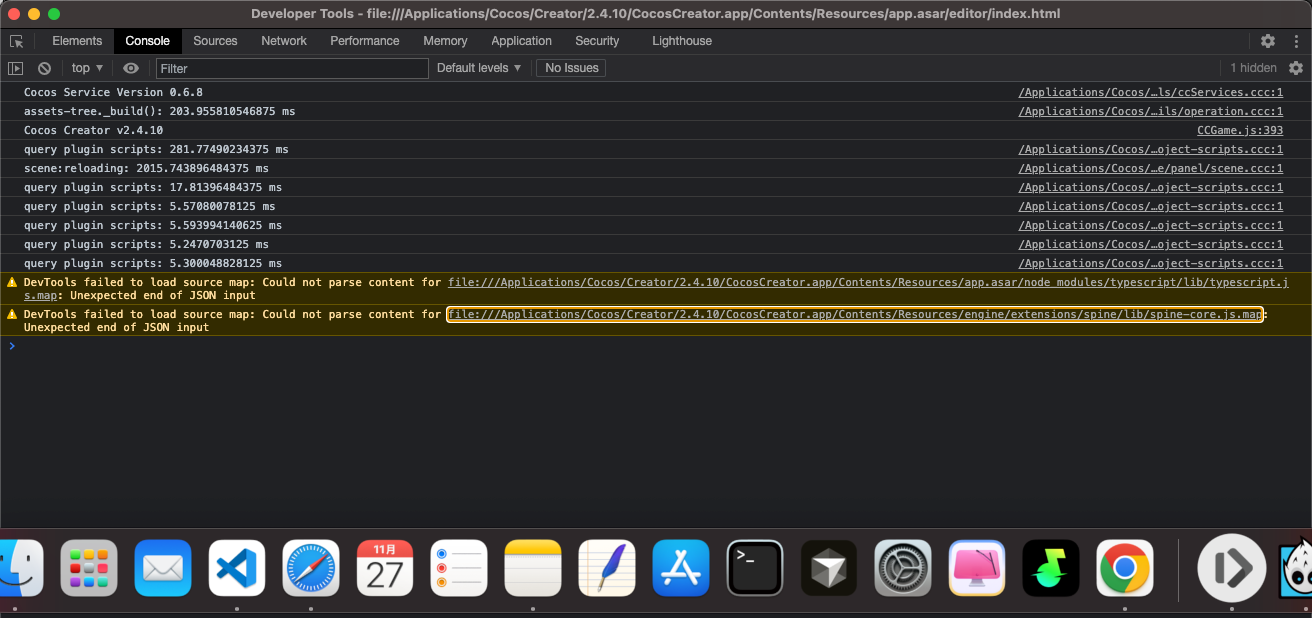The image size is (1312, 618).
Task: Select 'Cocos Service Version 0.6.8' log text
Action: click(x=113, y=92)
